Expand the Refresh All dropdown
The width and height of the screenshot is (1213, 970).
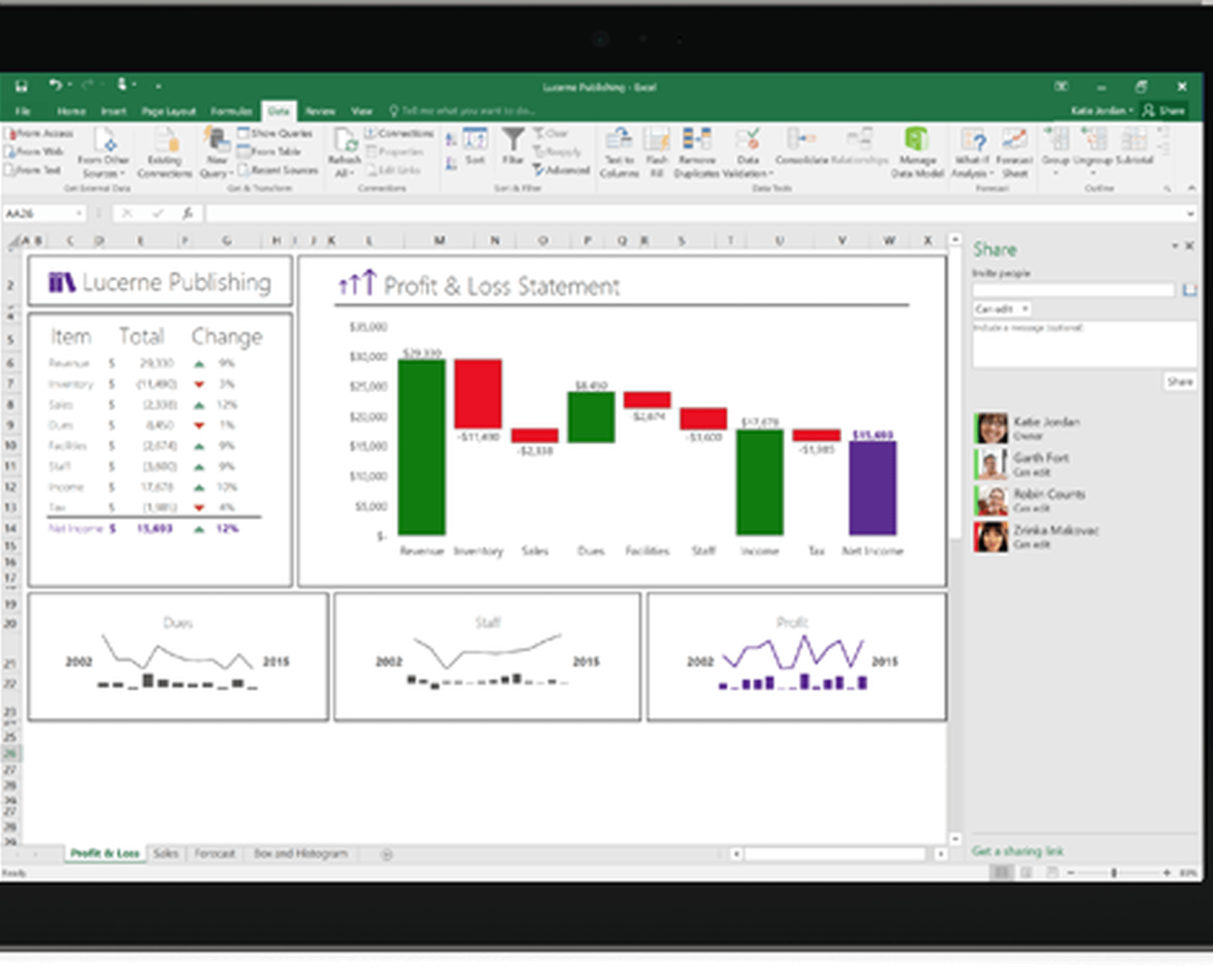pos(352,174)
